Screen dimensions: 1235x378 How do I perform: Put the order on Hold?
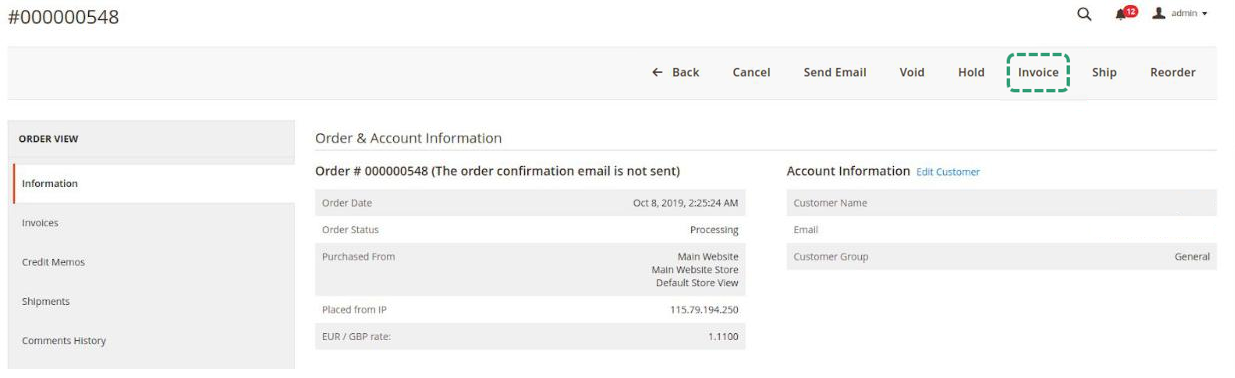point(971,72)
